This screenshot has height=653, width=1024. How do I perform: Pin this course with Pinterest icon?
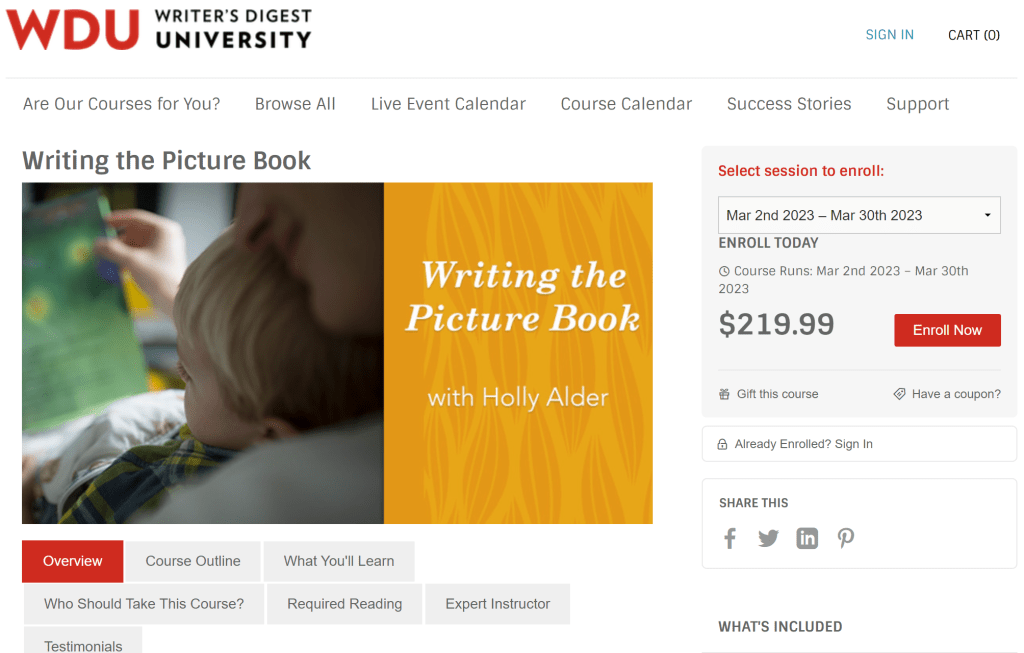click(846, 539)
